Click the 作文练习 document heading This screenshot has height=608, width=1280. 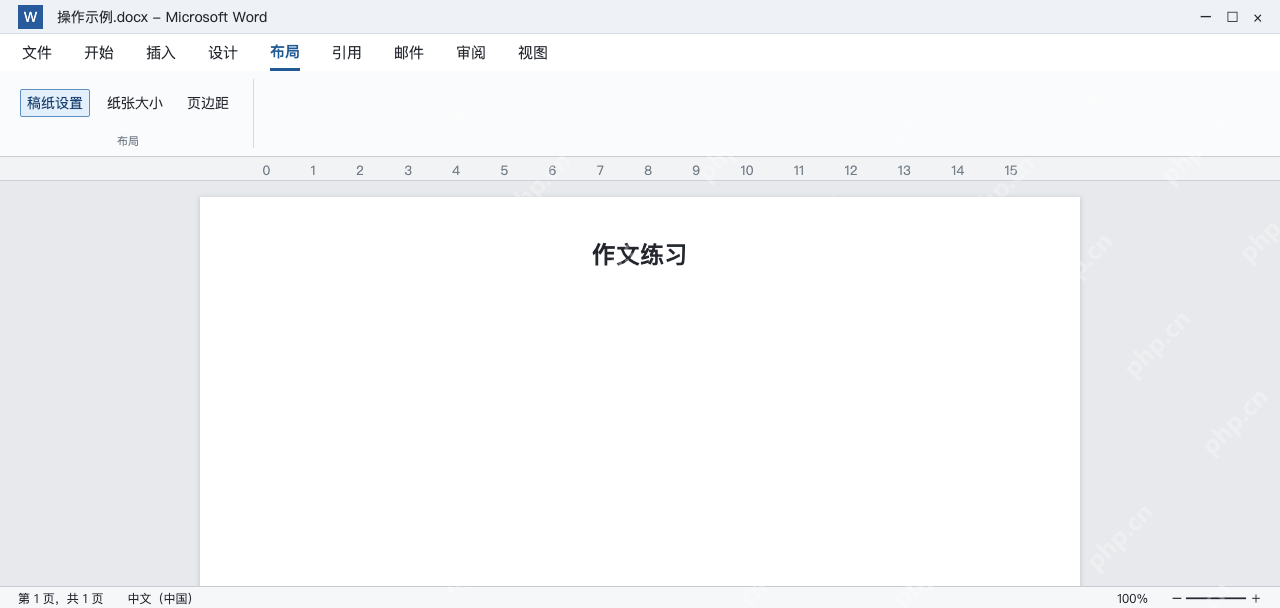[640, 255]
